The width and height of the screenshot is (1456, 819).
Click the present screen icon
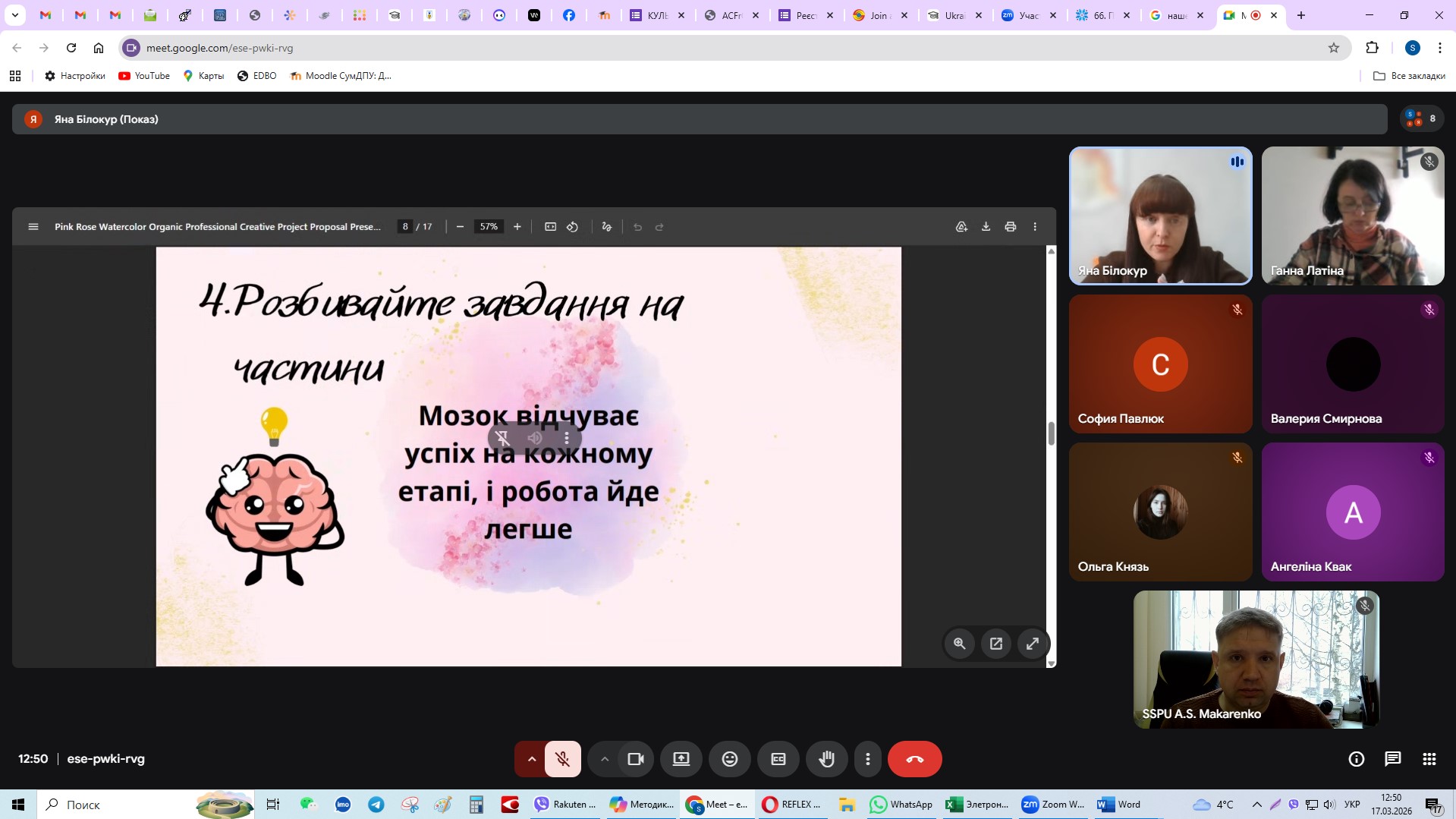click(681, 759)
